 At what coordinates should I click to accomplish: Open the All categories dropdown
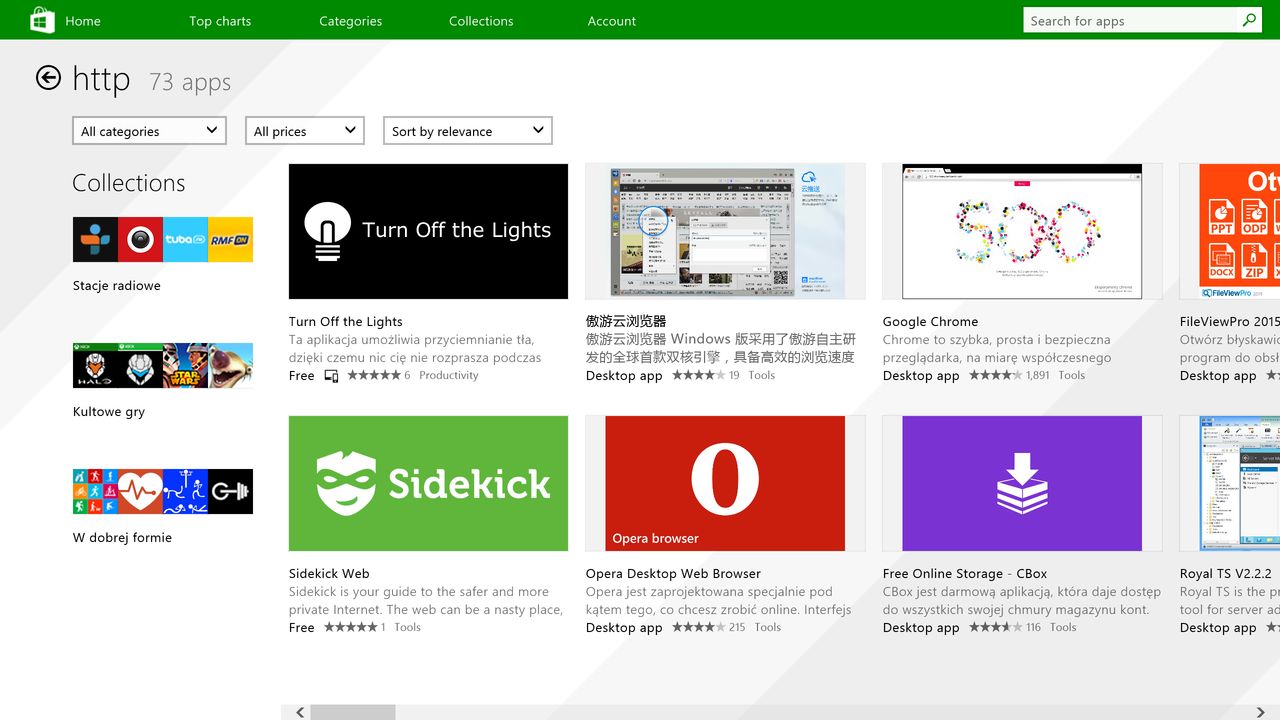150,131
